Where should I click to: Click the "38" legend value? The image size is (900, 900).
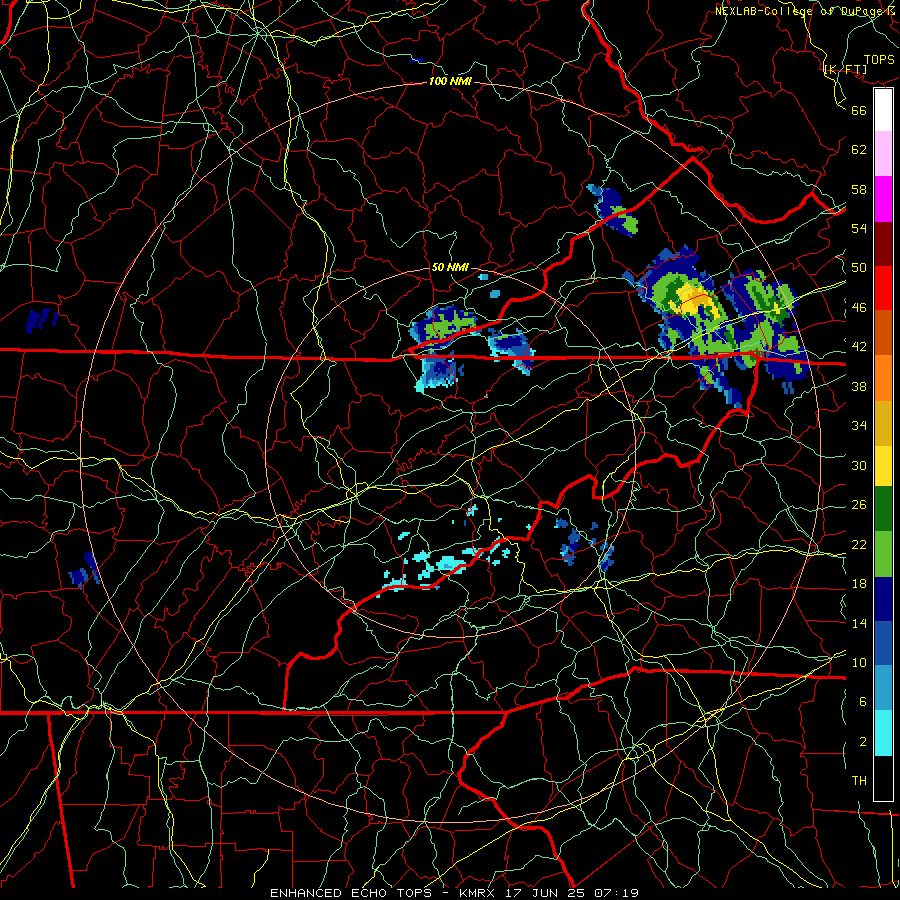pyautogui.click(x=859, y=386)
